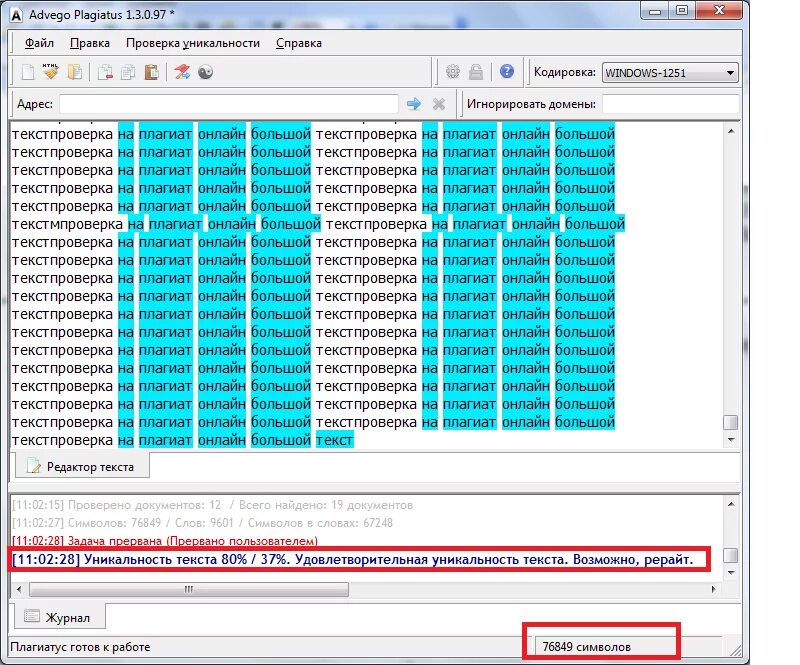Click the window resize grip in status bar
The image size is (800, 665).
pyautogui.click(x=735, y=650)
